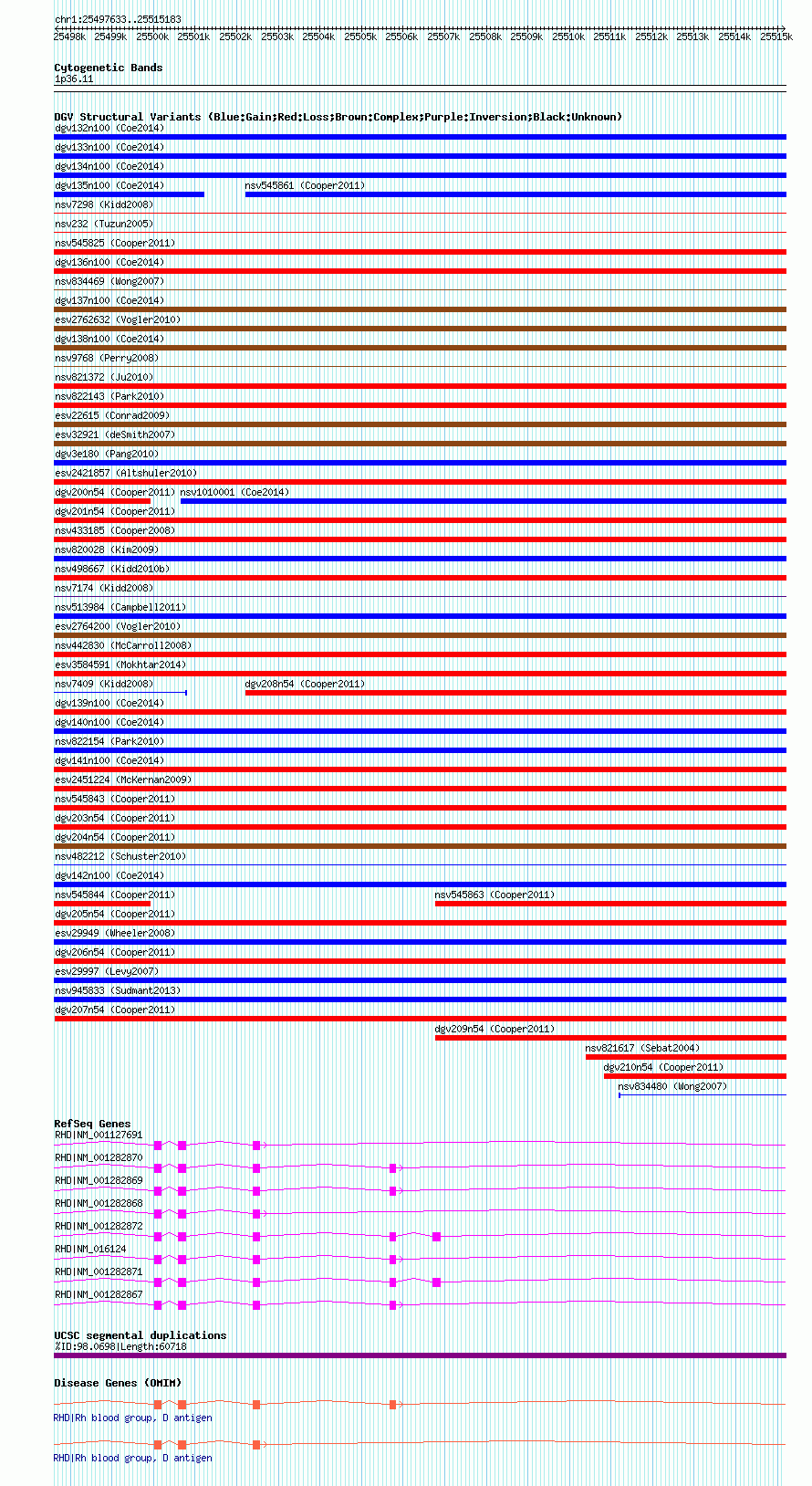
Task: Open variant nsv513984 (Campbell2011)
Action: tap(120, 607)
